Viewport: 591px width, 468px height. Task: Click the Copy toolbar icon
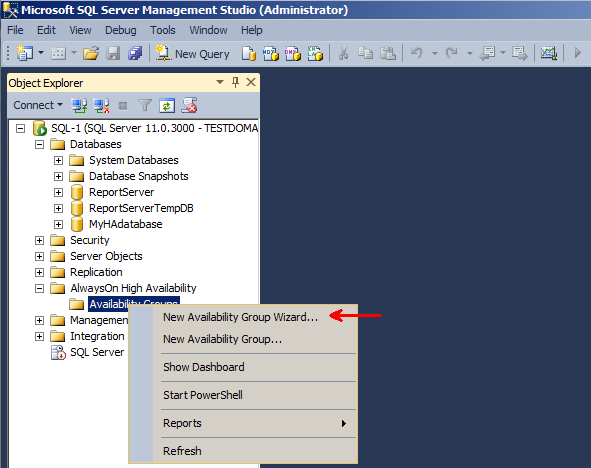coord(365,53)
